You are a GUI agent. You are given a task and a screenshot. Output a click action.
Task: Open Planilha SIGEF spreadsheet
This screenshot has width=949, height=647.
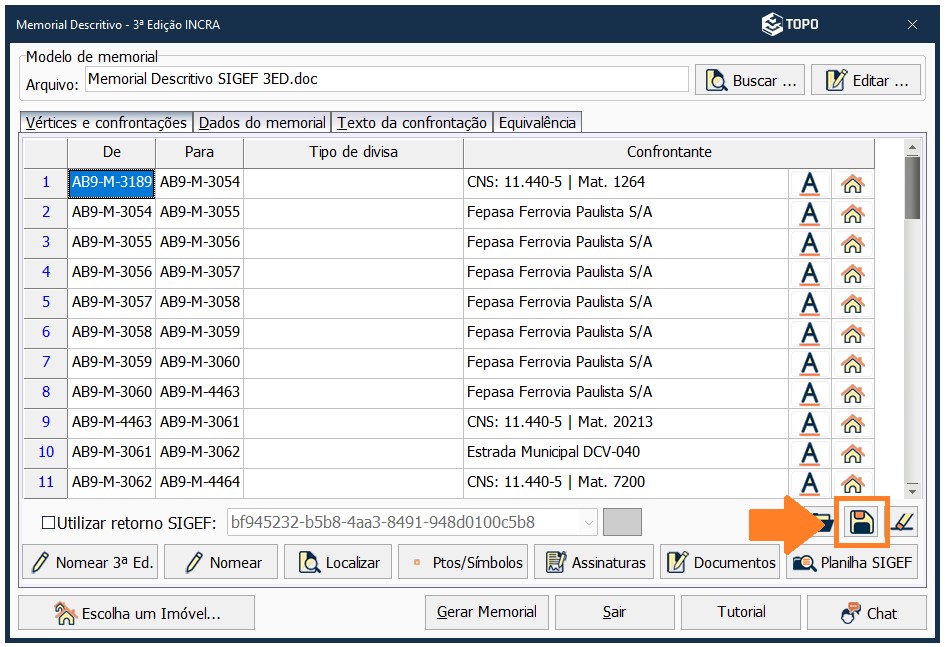(852, 563)
